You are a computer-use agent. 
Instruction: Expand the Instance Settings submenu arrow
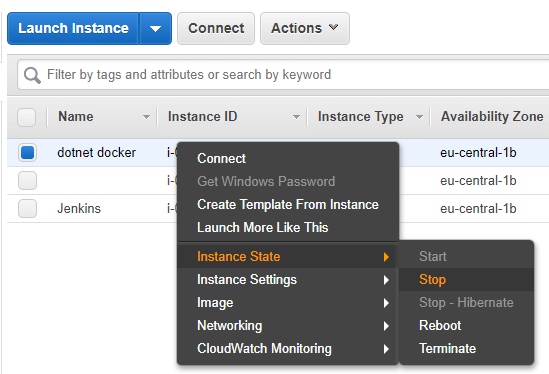tap(386, 280)
